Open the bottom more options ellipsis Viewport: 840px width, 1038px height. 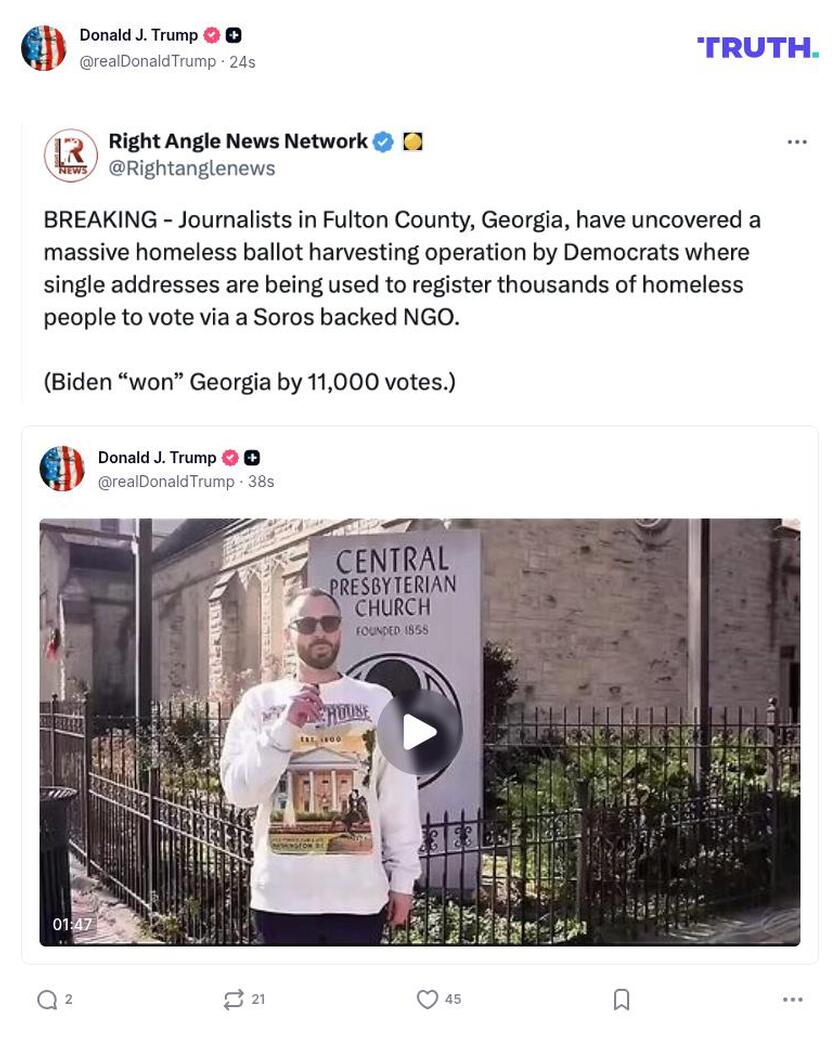tap(792, 999)
